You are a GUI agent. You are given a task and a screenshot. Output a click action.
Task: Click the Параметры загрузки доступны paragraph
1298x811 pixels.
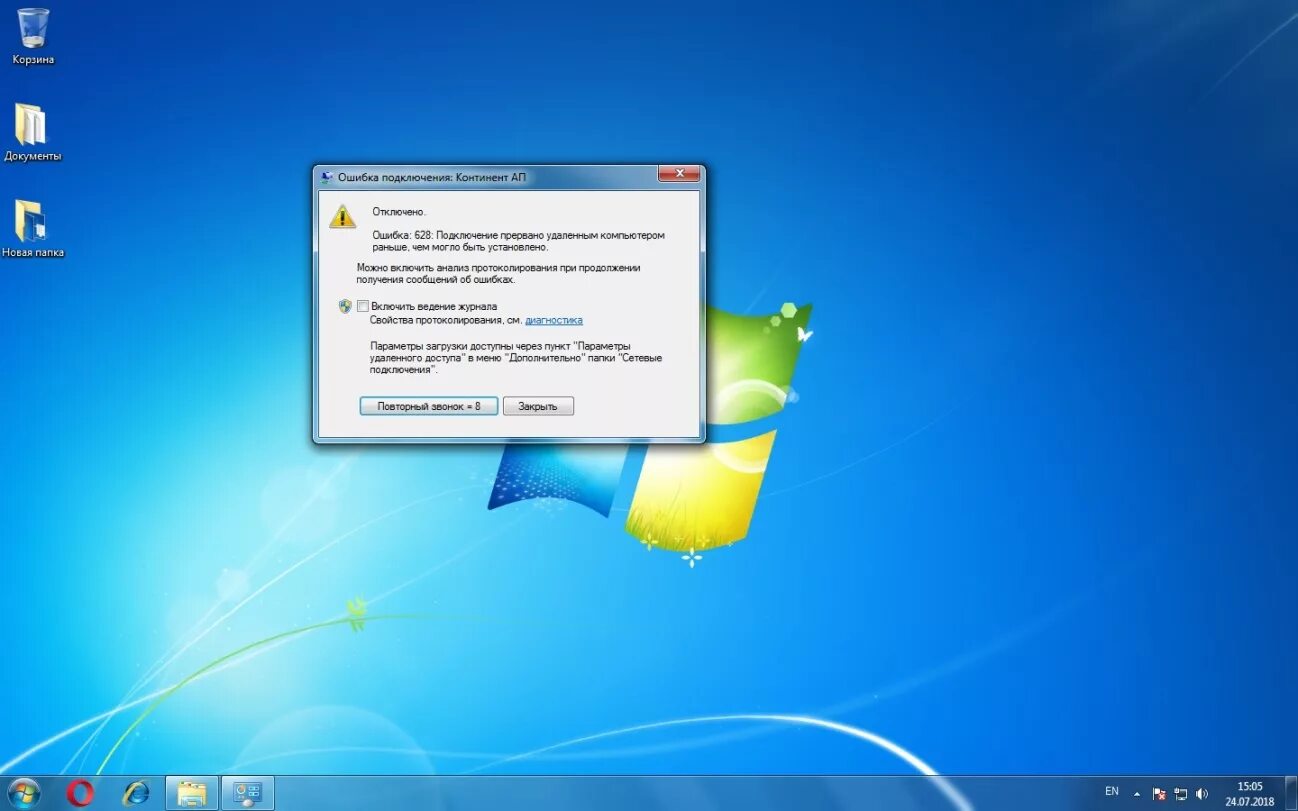pos(516,357)
